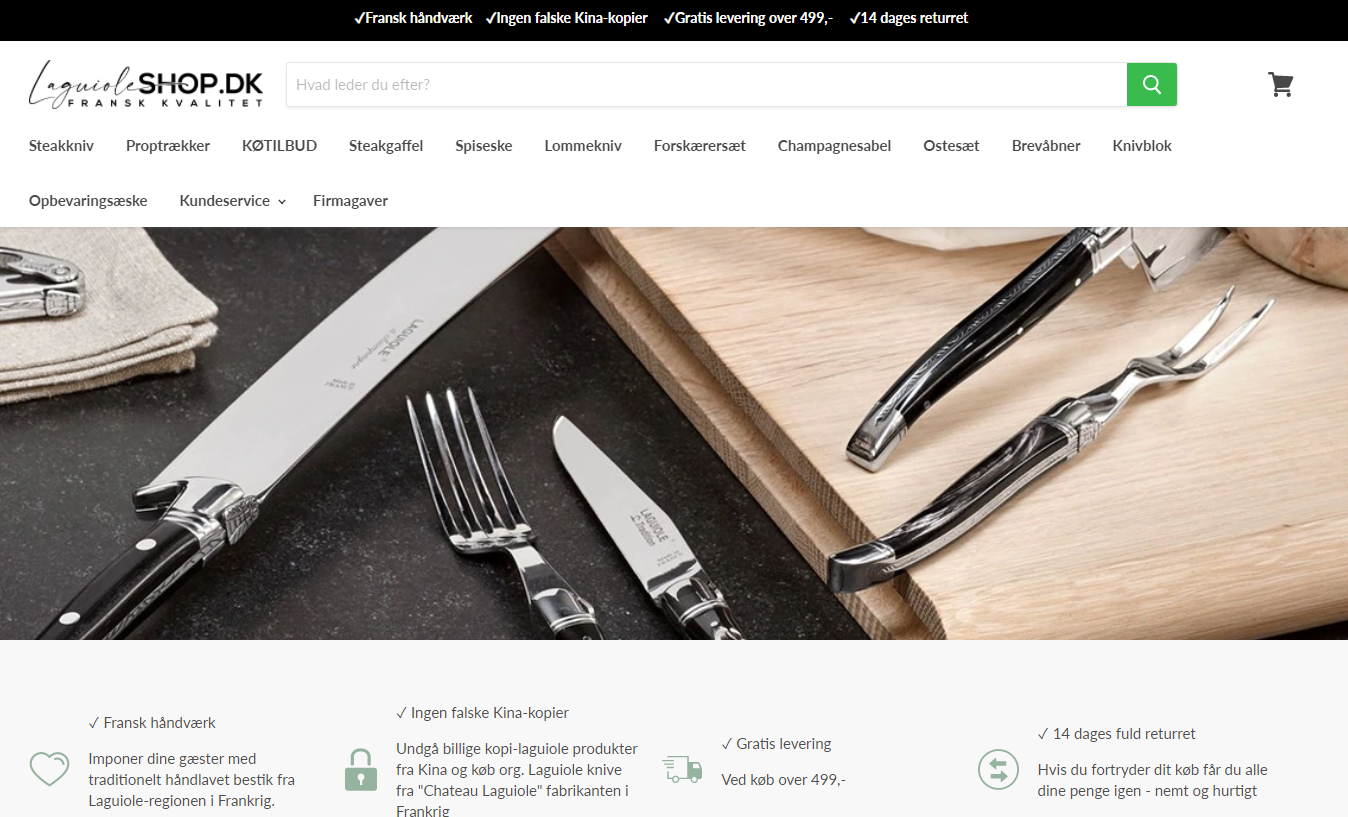Go to KØTILBUD offers
This screenshot has height=817, width=1348.
tap(279, 146)
